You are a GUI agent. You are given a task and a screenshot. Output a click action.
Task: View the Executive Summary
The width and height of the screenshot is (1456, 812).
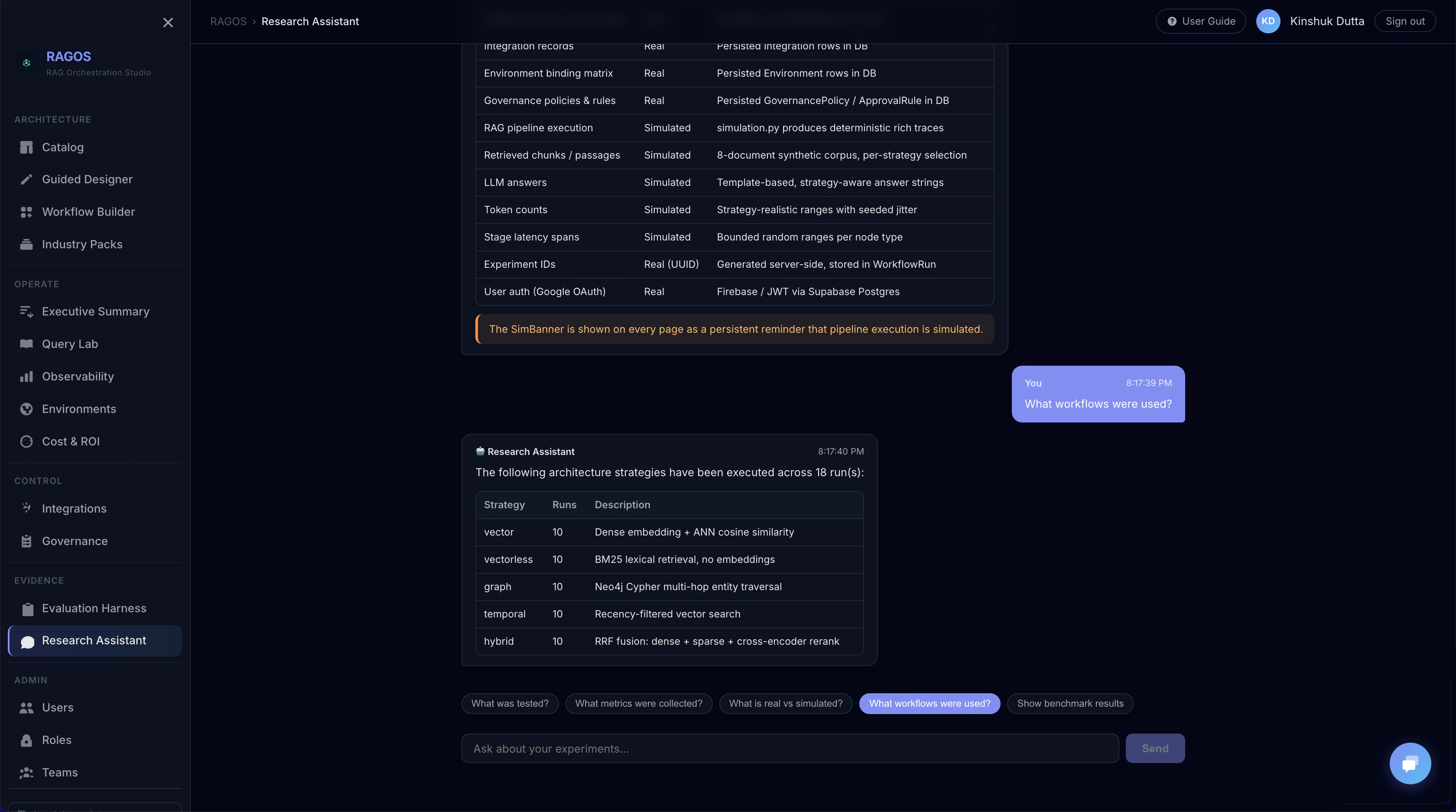tap(95, 312)
